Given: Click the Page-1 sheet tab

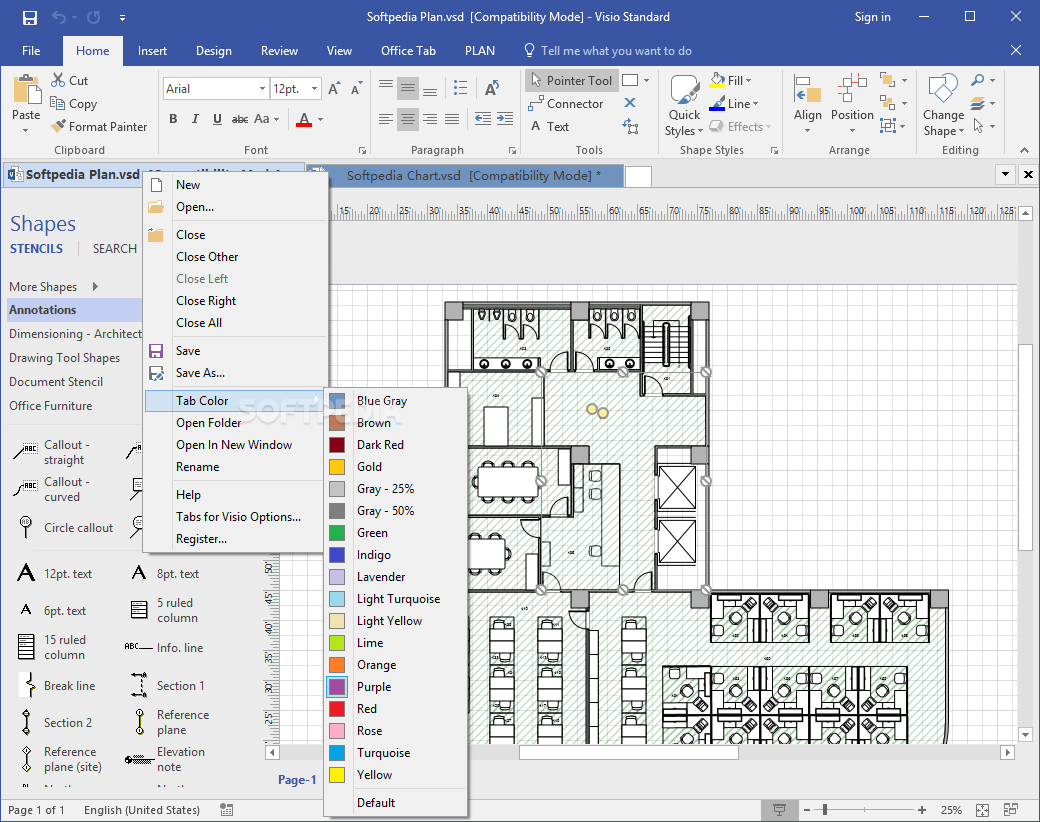Looking at the screenshot, I should (x=296, y=780).
